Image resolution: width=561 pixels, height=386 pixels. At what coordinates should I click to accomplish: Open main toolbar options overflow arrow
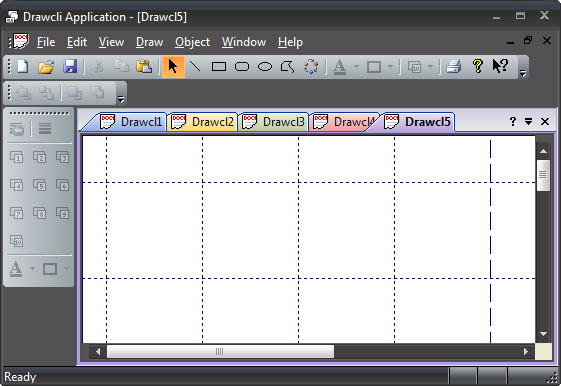(523, 73)
